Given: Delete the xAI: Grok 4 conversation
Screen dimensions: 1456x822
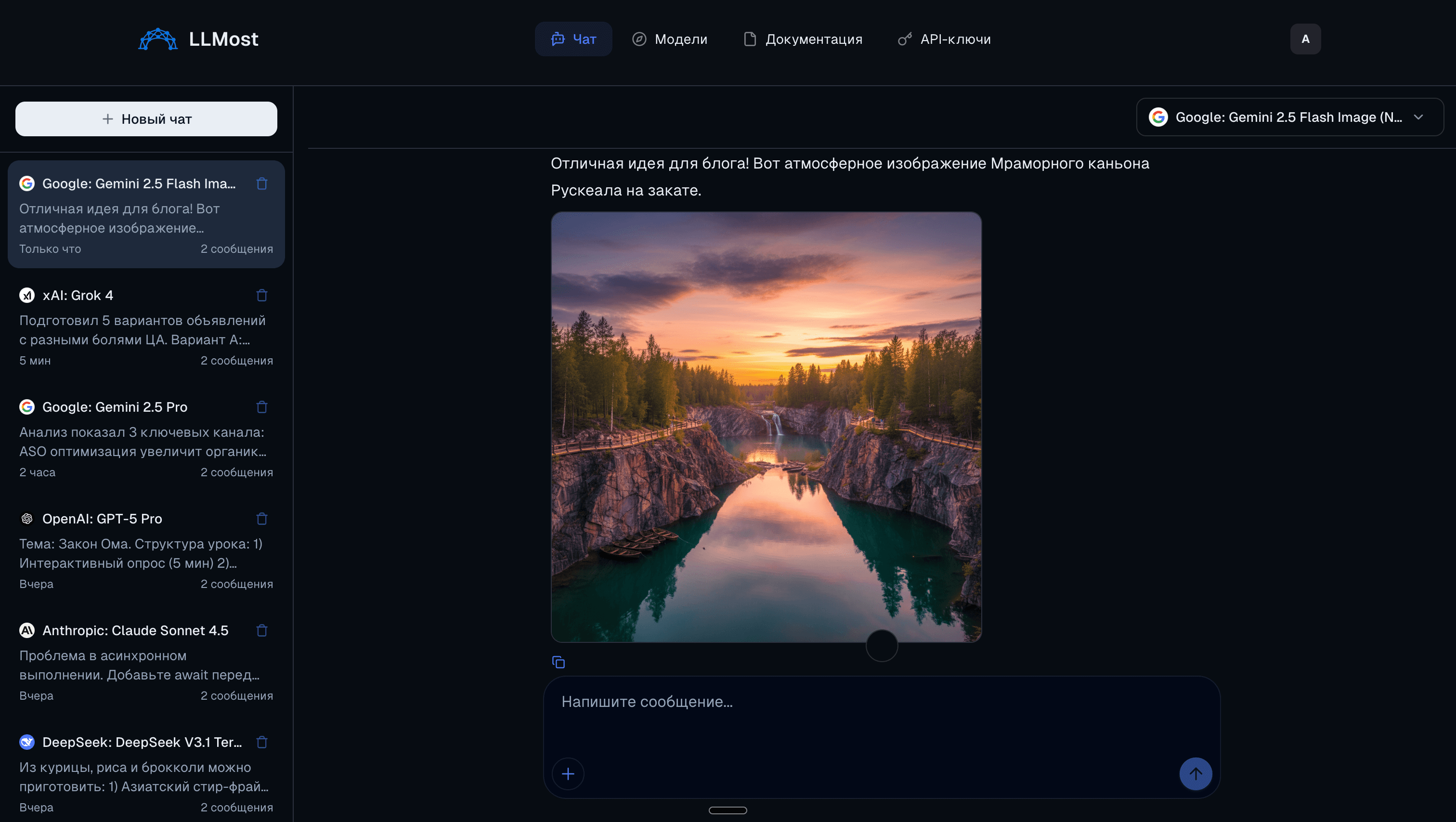Looking at the screenshot, I should point(262,295).
